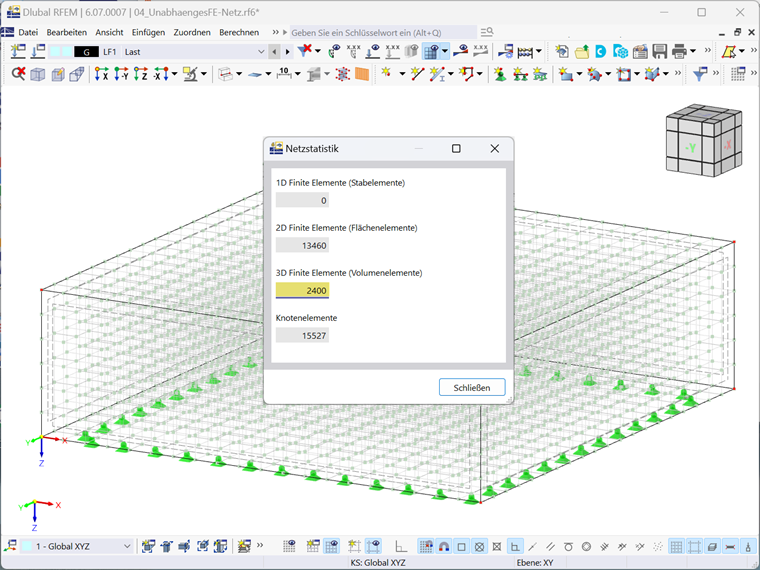The image size is (760, 570).
Task: Toggle the perpendicular snap corner button
Action: [515, 546]
